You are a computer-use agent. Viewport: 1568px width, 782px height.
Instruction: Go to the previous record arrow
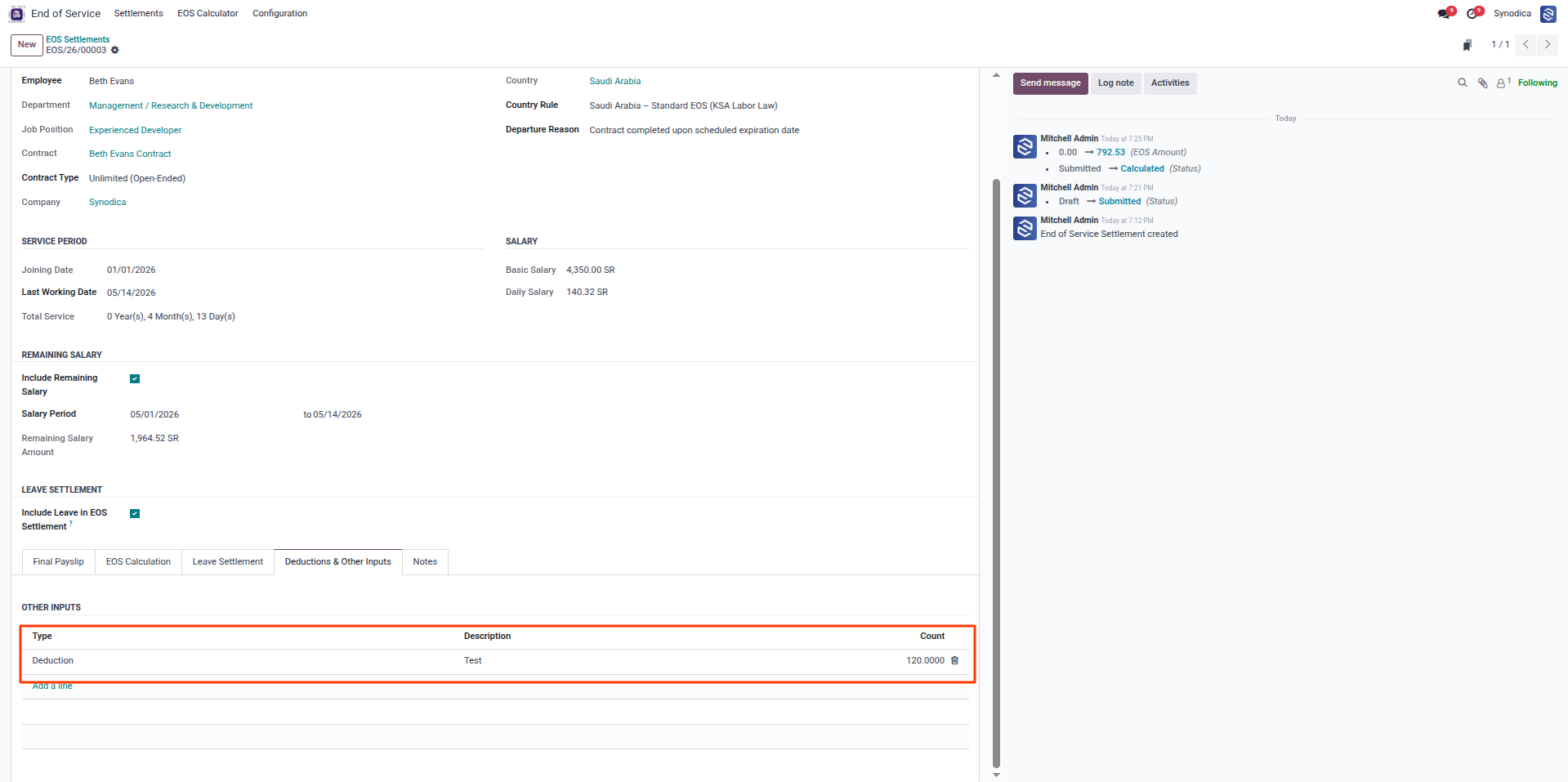click(x=1526, y=45)
